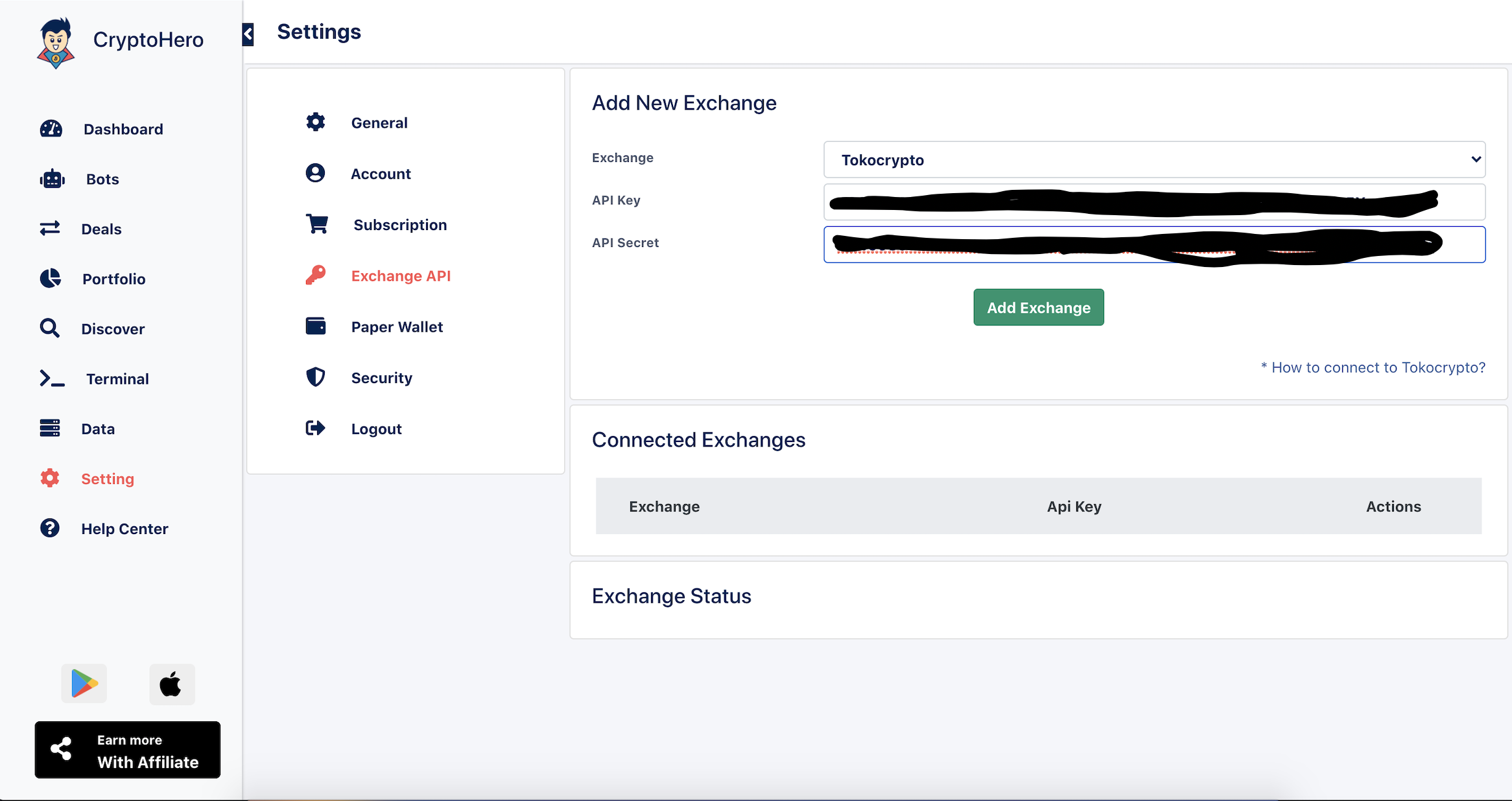Select Paper Wallet settings label
Screen dimensions: 1512x801
coord(397,327)
